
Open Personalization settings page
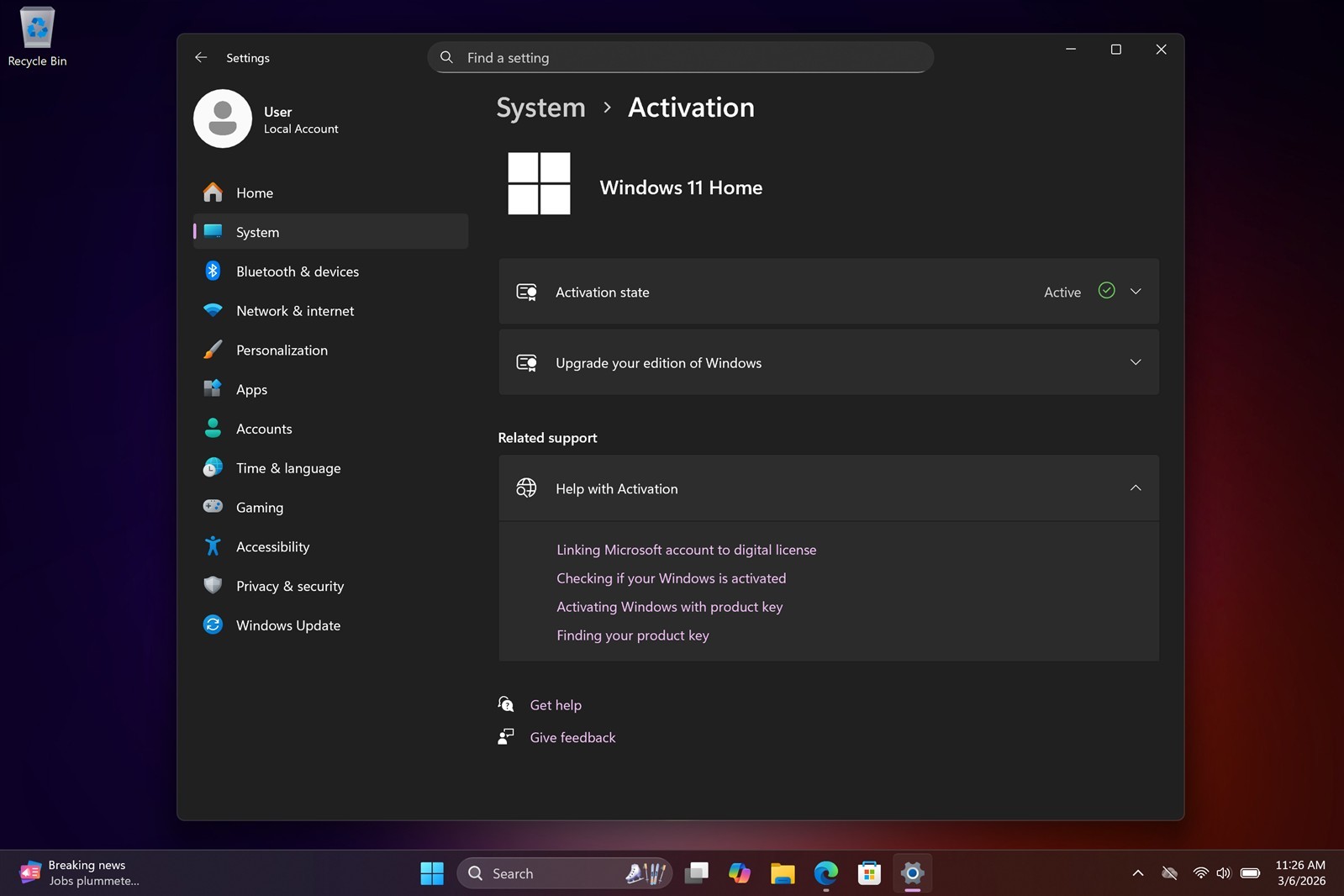330,350
